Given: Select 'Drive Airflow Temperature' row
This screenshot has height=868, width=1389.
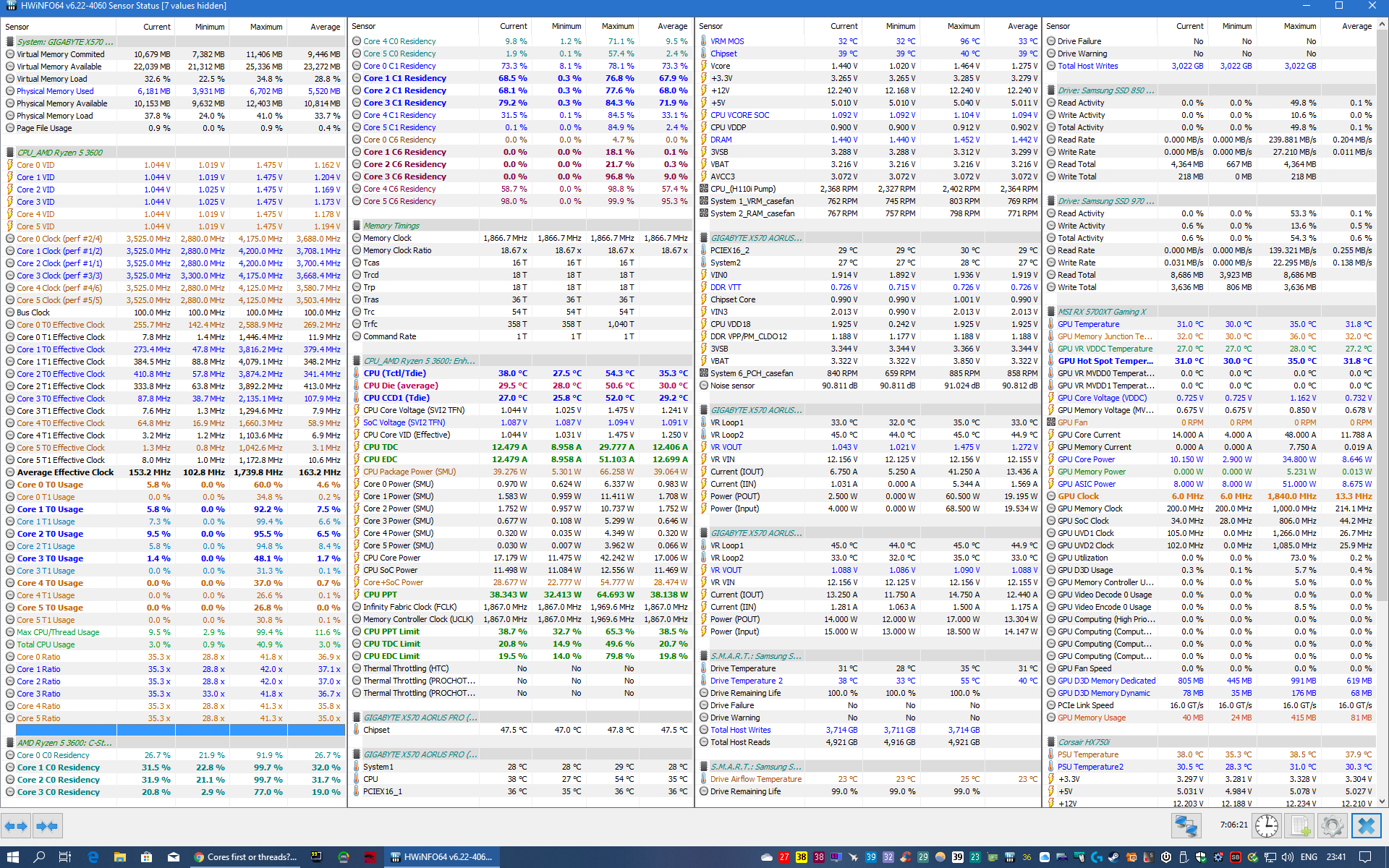Looking at the screenshot, I should pyautogui.click(x=868, y=779).
